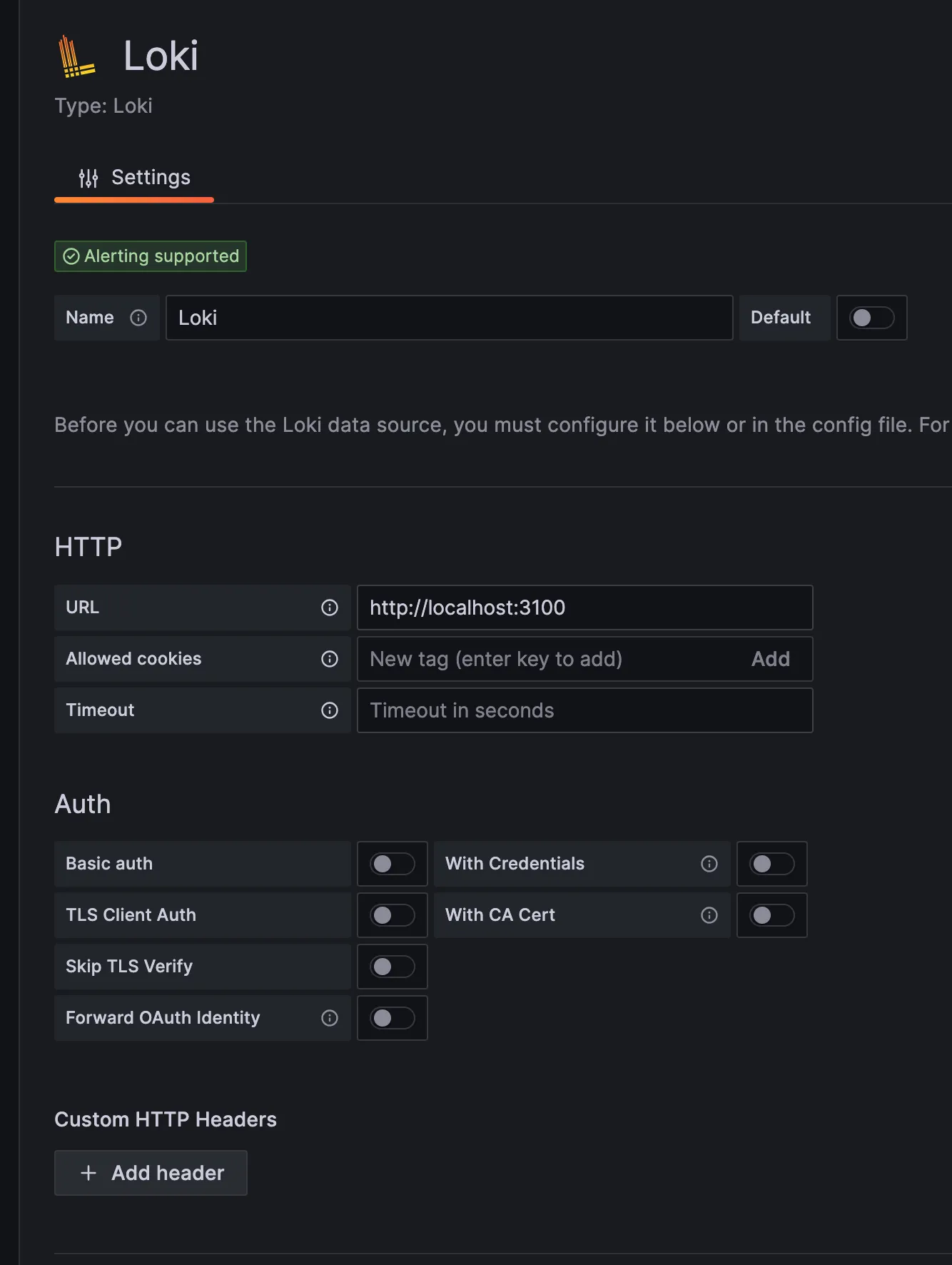Click the With CA Cert label
952x1265 pixels.
pyautogui.click(x=500, y=915)
